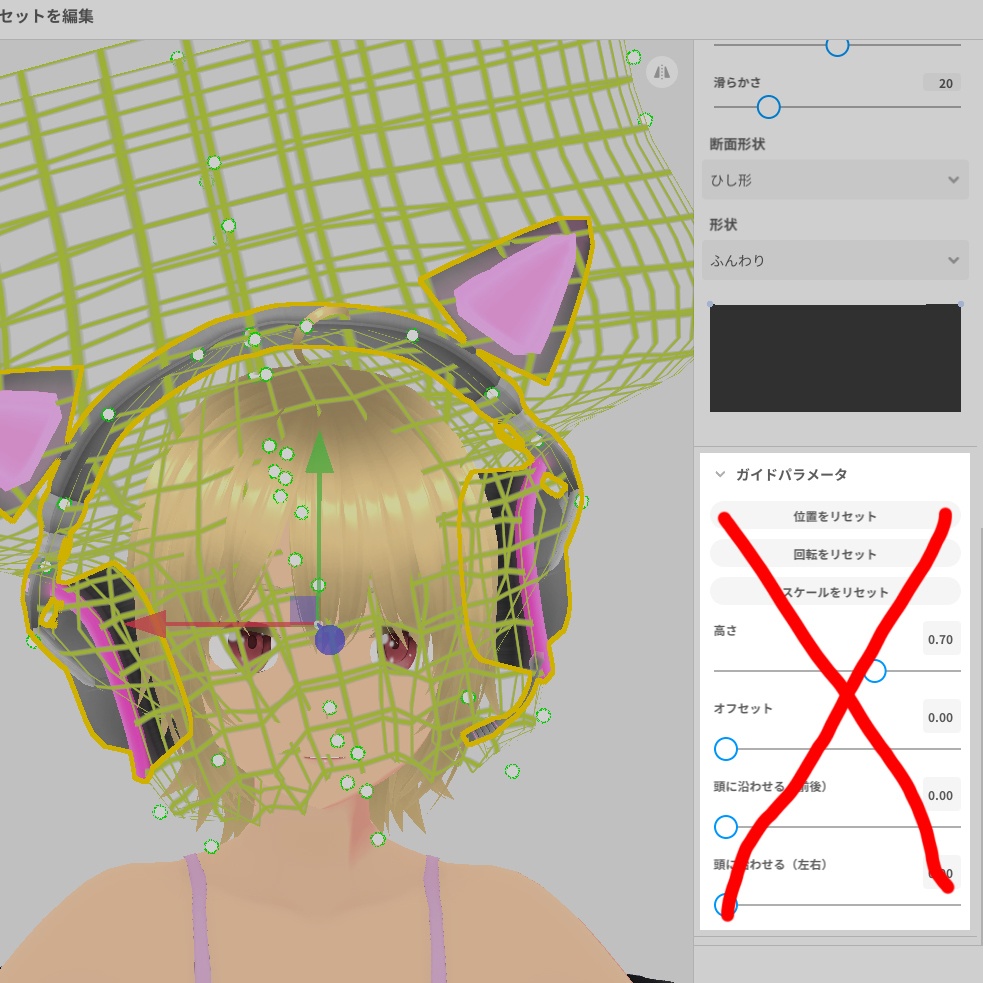Click the green Y-axis arrow of the gizmo
The height and width of the screenshot is (983, 983).
[x=320, y=460]
